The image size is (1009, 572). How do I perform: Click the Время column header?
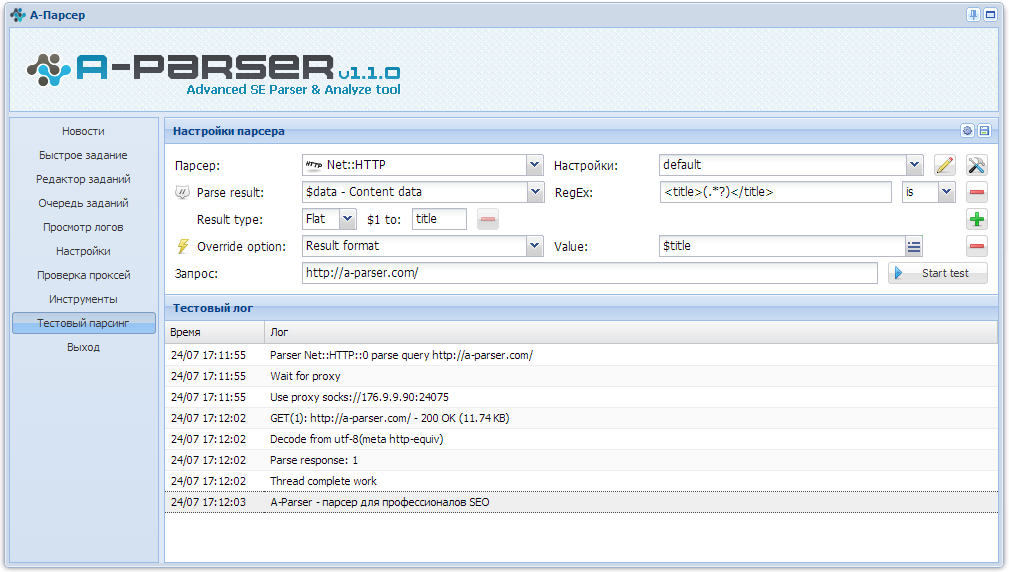[x=214, y=333]
